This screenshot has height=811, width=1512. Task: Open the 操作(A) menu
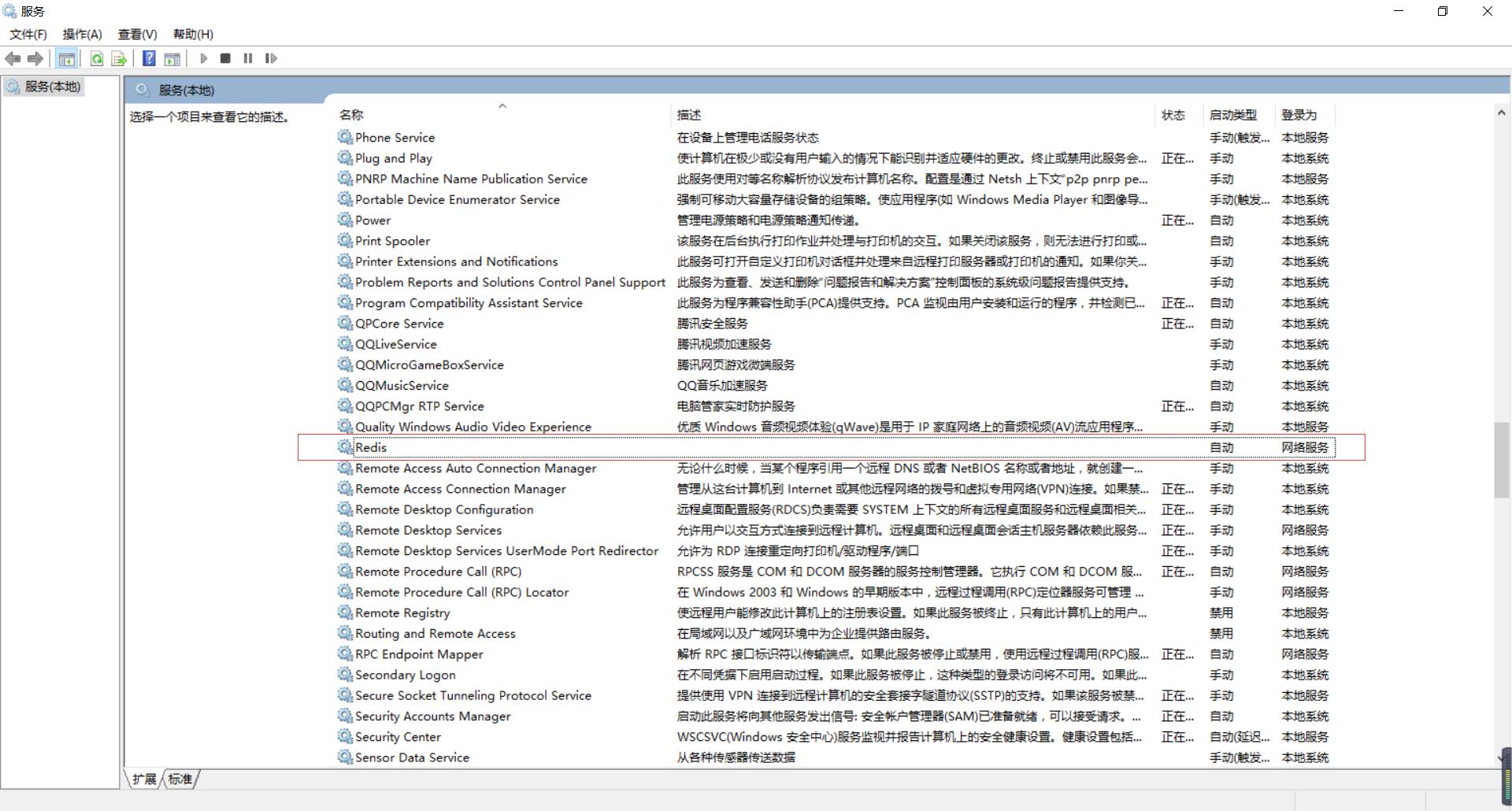(x=83, y=34)
